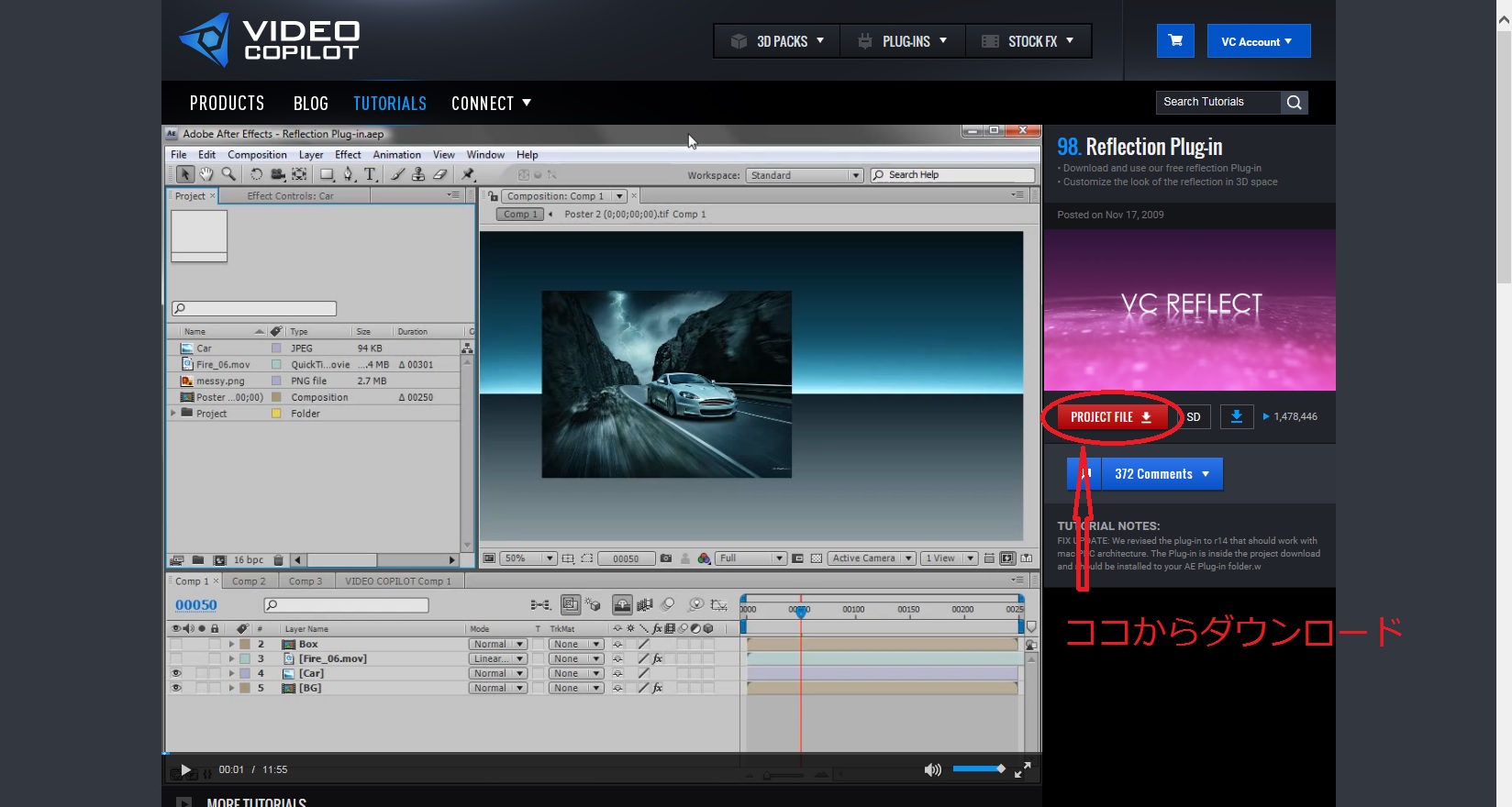The image size is (1512, 807).
Task: Open the Blog nav item
Action: tap(310, 104)
